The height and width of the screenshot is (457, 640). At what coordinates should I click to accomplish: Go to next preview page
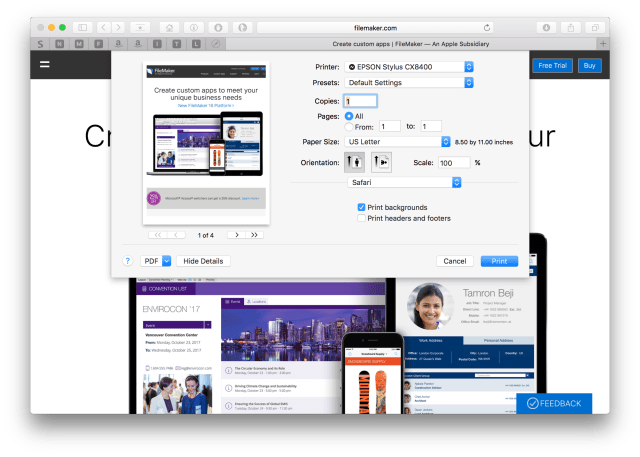click(x=236, y=235)
